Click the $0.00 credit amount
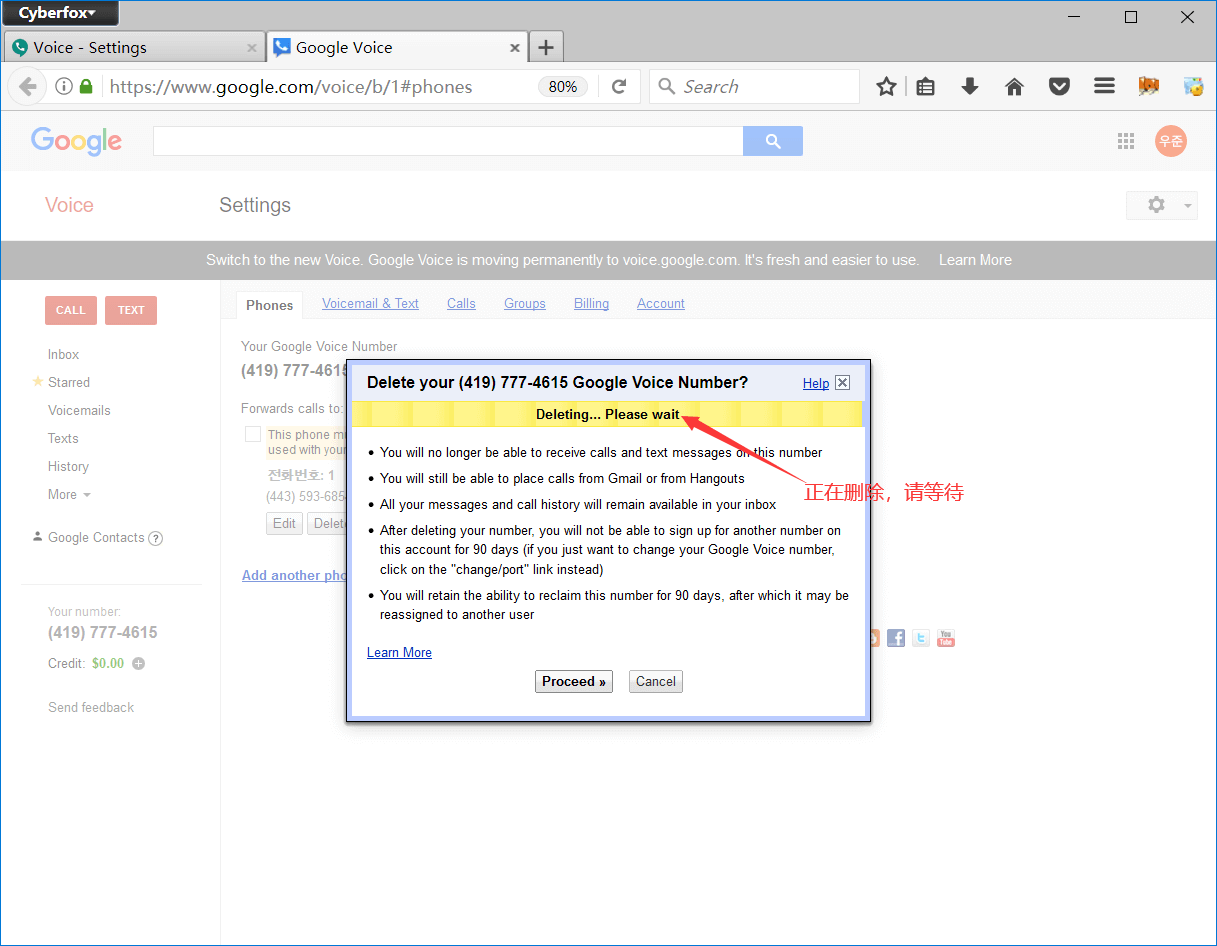The image size is (1217, 946). click(x=108, y=663)
